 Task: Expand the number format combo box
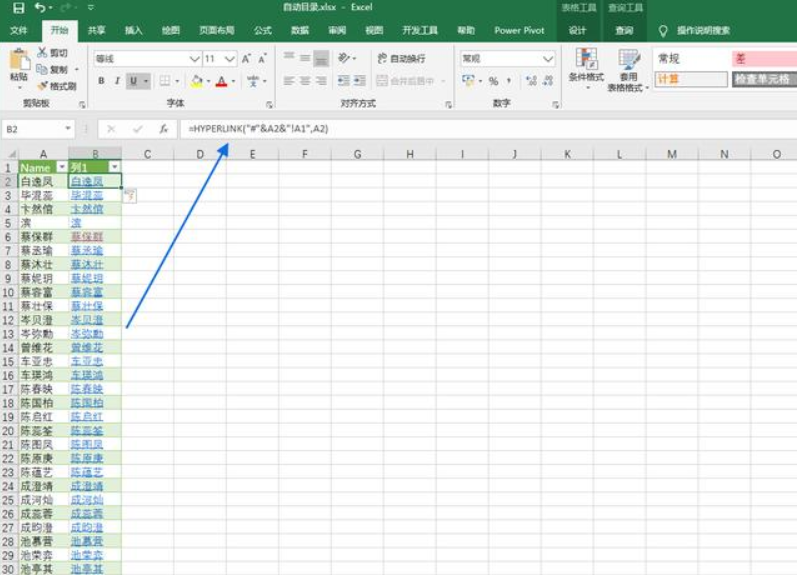547,59
